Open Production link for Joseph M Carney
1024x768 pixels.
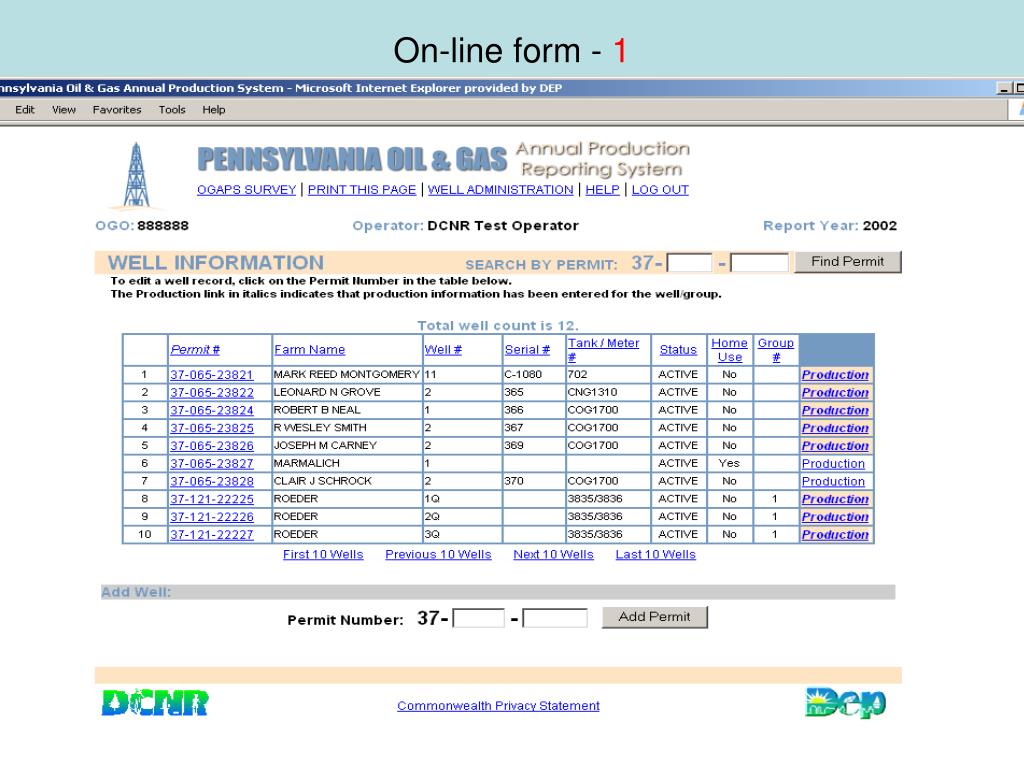point(835,445)
